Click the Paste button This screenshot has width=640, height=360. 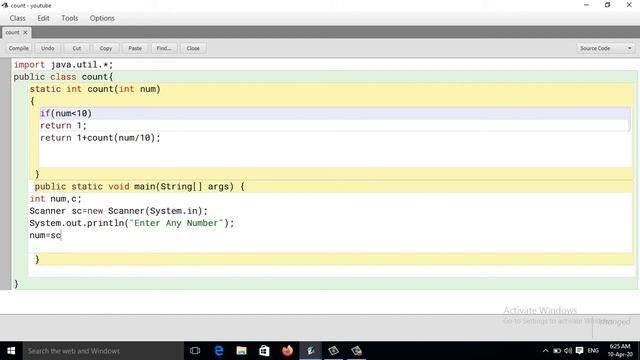click(x=135, y=48)
